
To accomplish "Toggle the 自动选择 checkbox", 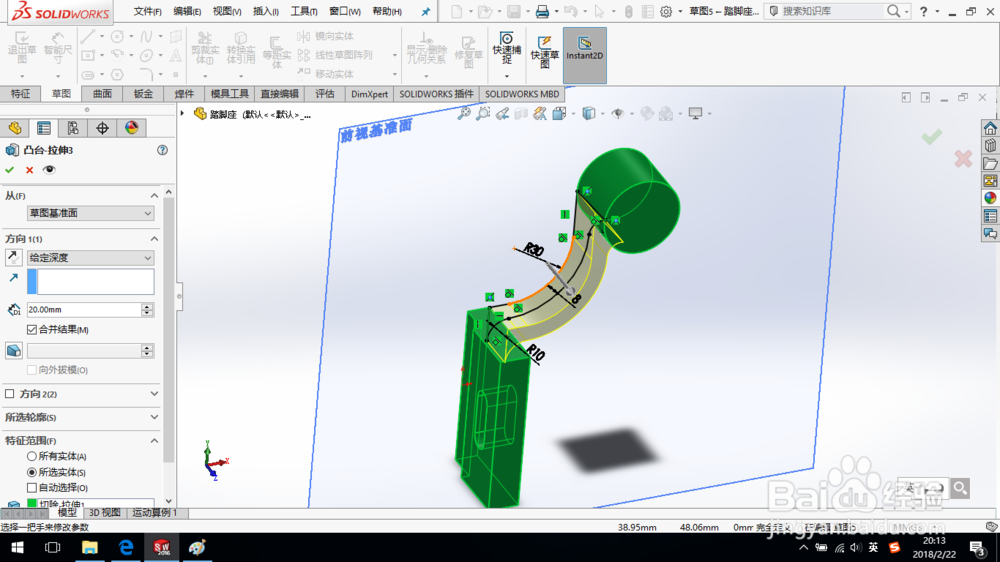I will coord(32,487).
